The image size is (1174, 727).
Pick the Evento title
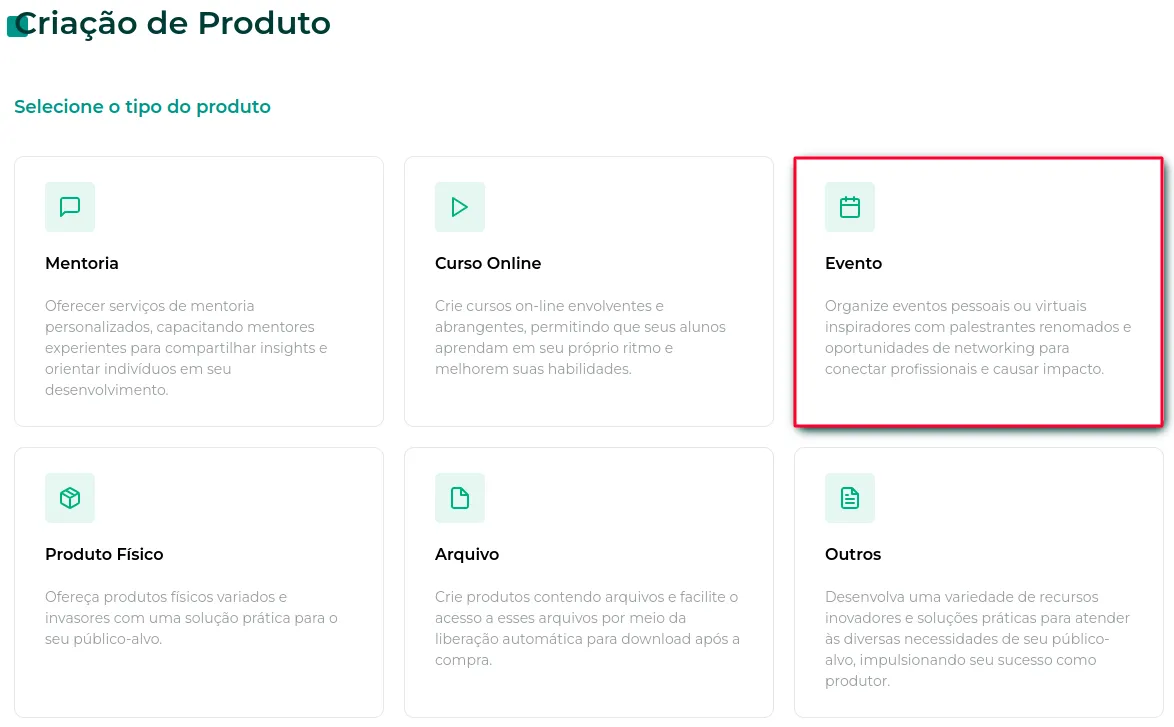[854, 264]
